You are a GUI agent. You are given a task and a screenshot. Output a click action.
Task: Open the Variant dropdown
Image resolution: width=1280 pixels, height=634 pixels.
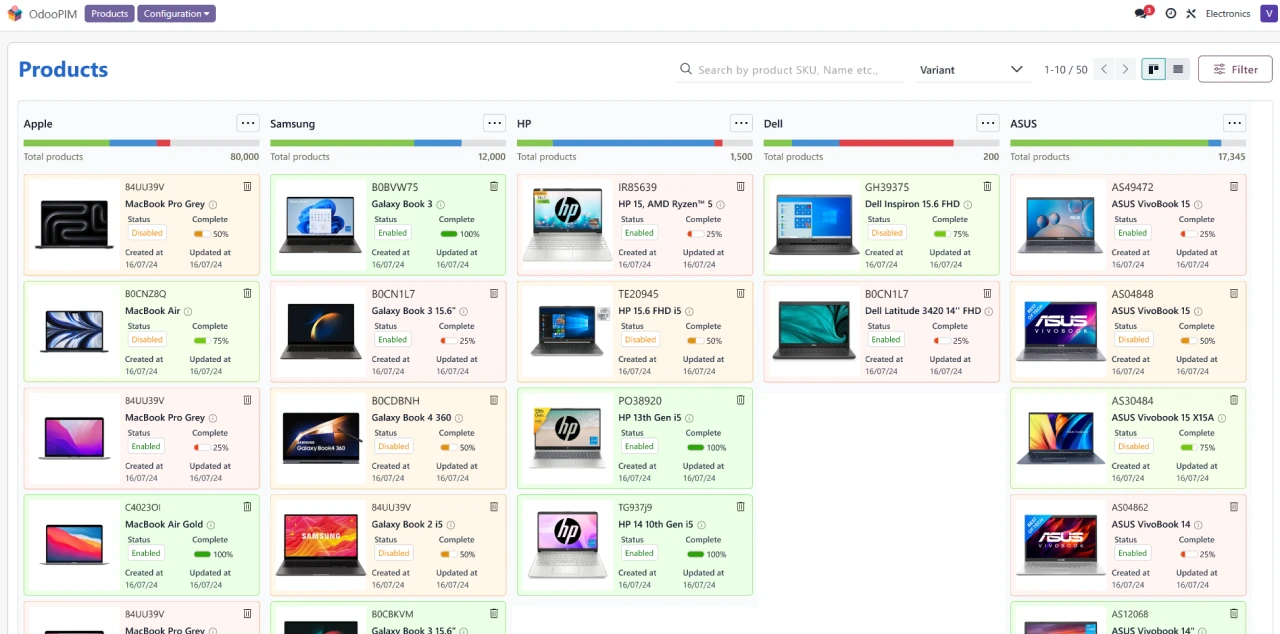pos(971,70)
